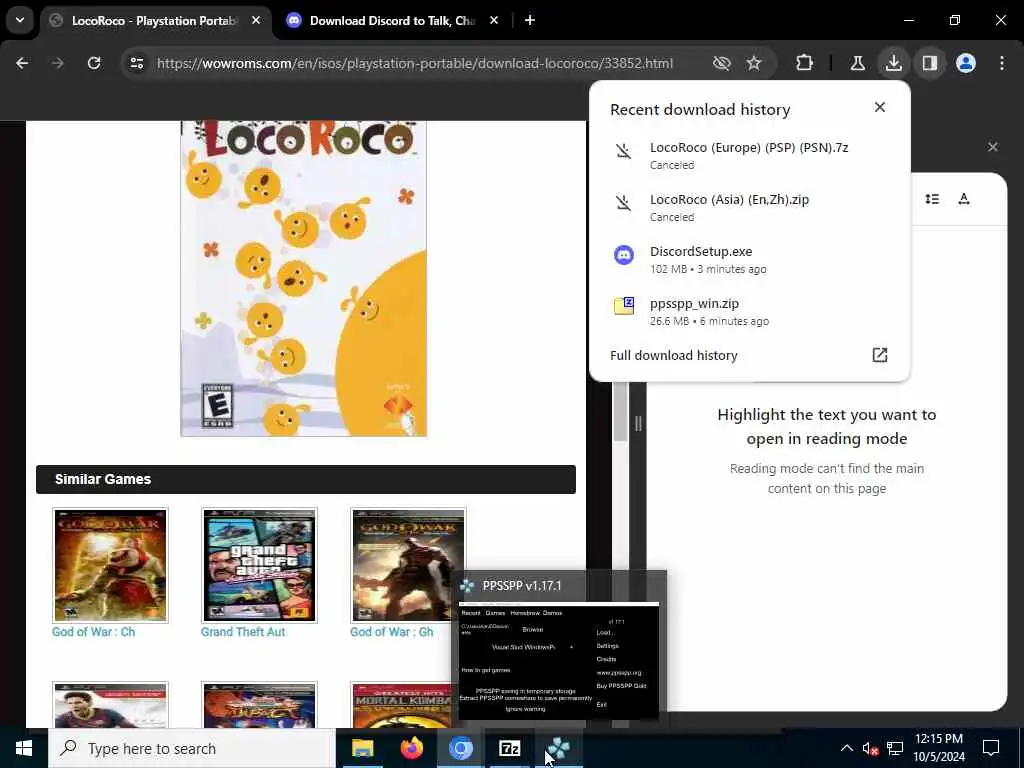This screenshot has width=1024, height=768.
Task: Open 7-Zip from the taskbar
Action: (509, 748)
